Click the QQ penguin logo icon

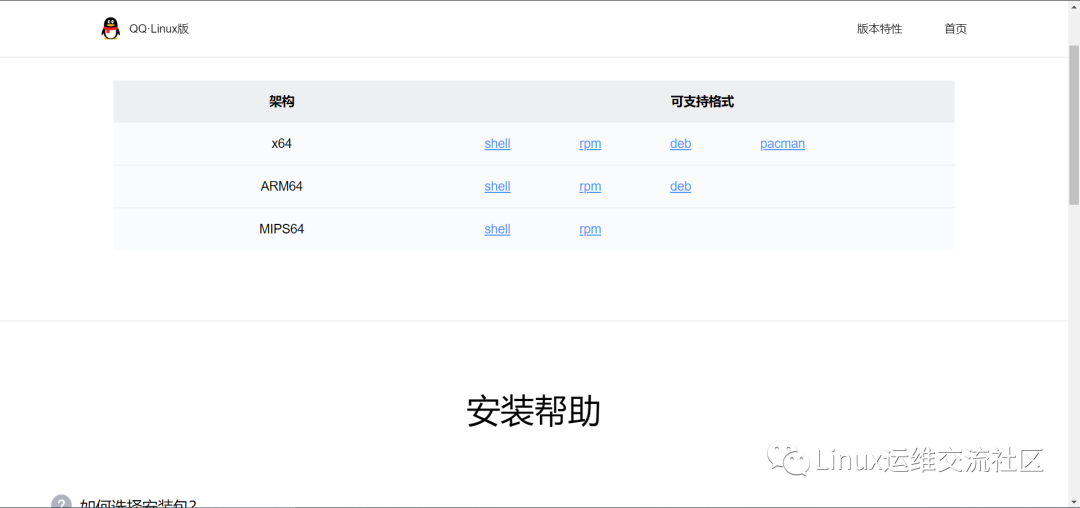coord(110,28)
